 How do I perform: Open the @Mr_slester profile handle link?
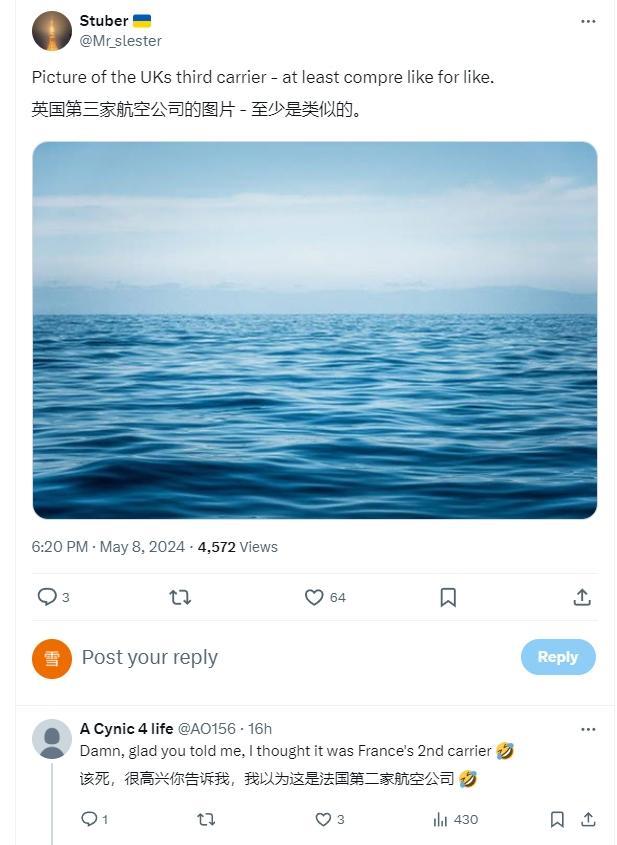tap(120, 41)
